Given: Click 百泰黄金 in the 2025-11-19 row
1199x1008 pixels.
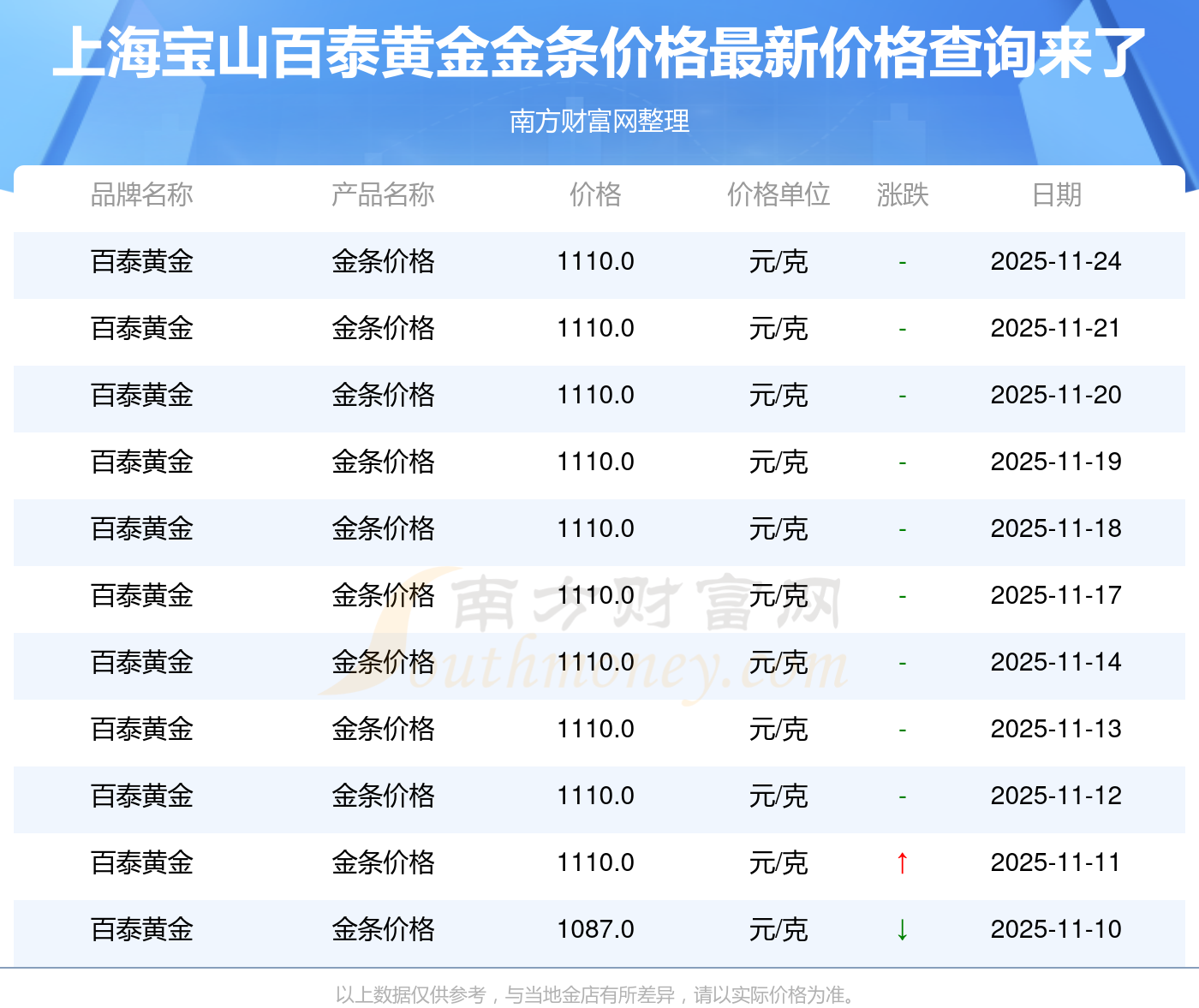Looking at the screenshot, I should (142, 462).
